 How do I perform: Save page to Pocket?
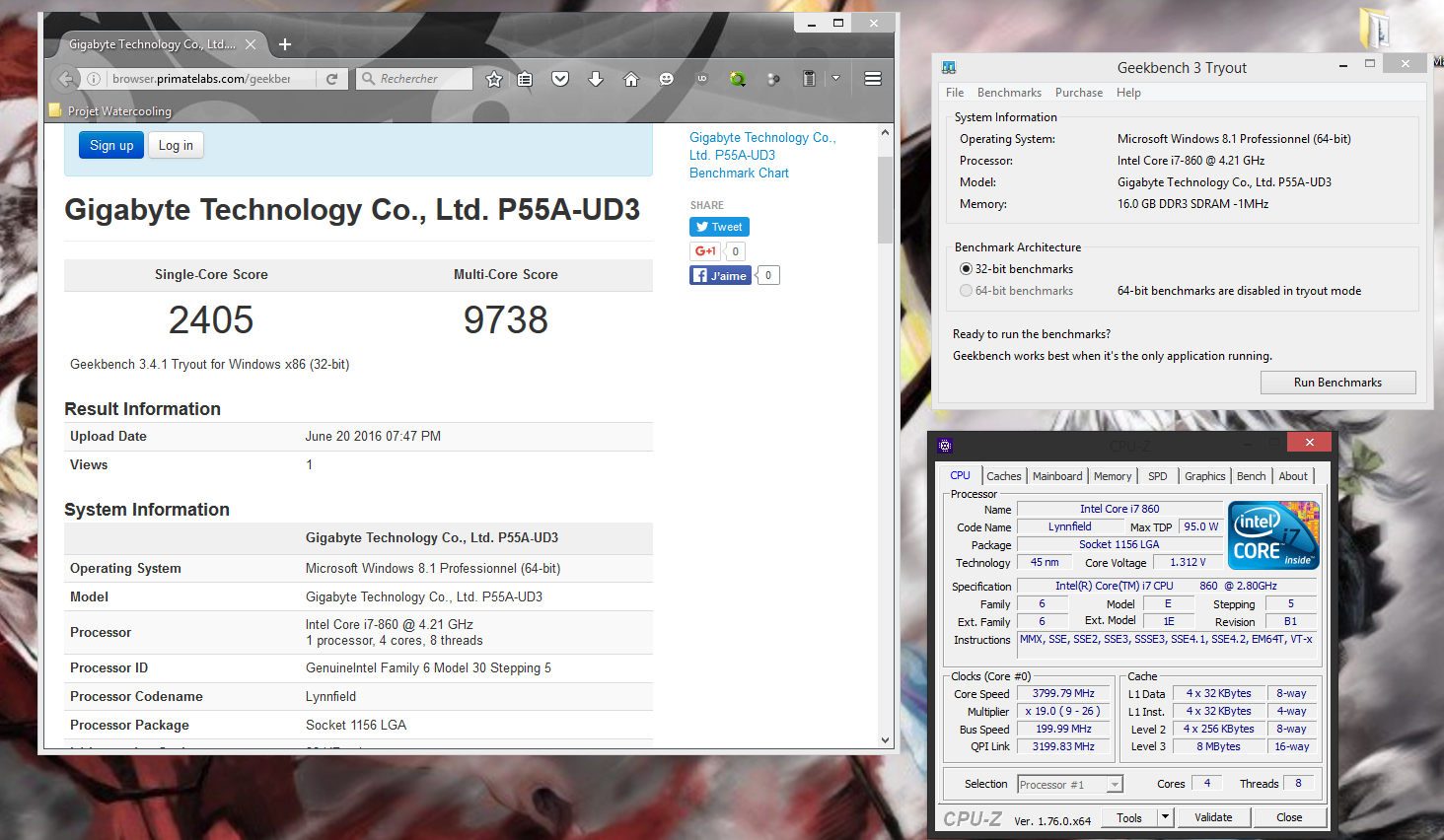coord(560,79)
